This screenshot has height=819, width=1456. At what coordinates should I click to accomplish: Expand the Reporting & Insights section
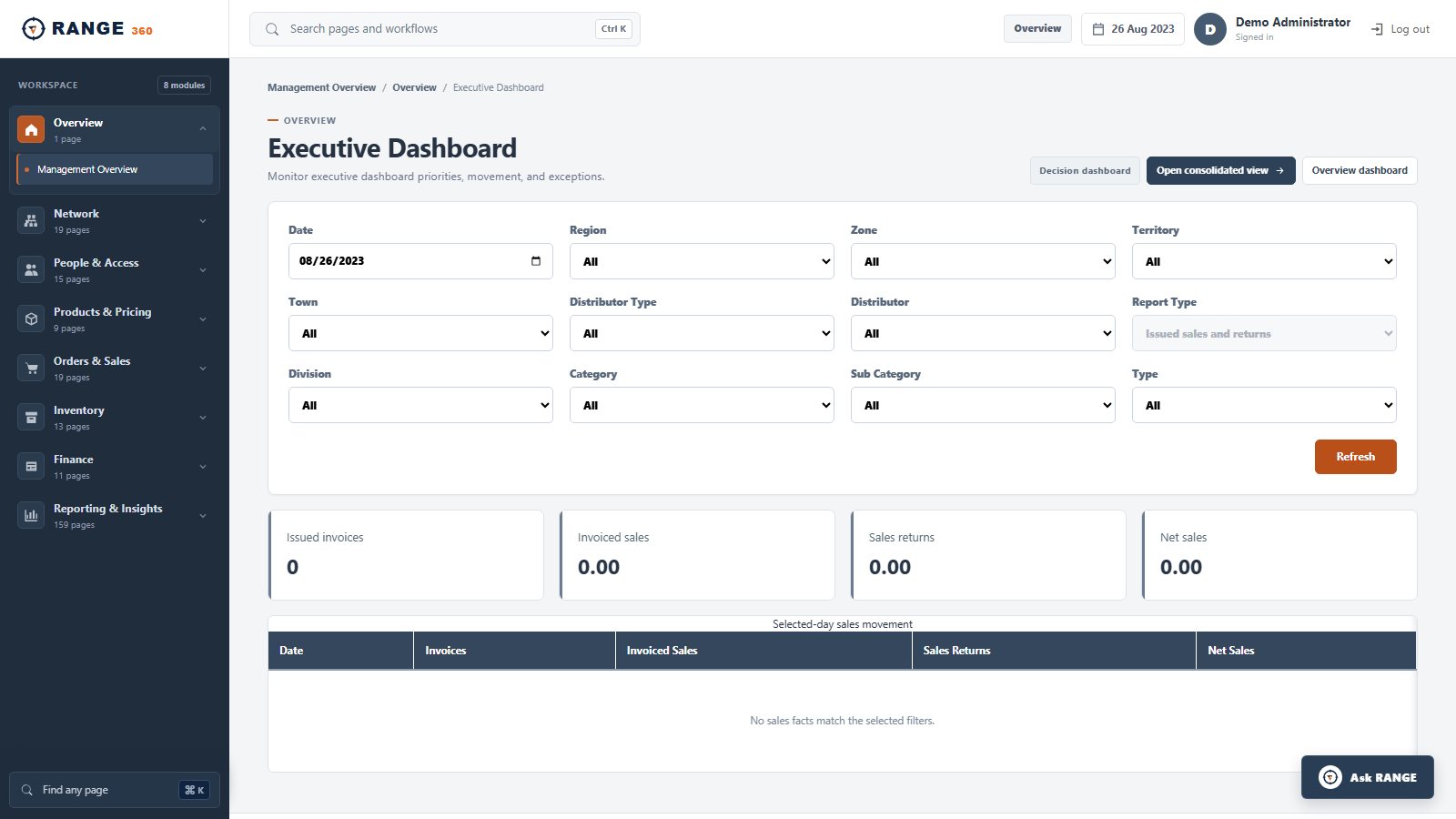[x=203, y=516]
